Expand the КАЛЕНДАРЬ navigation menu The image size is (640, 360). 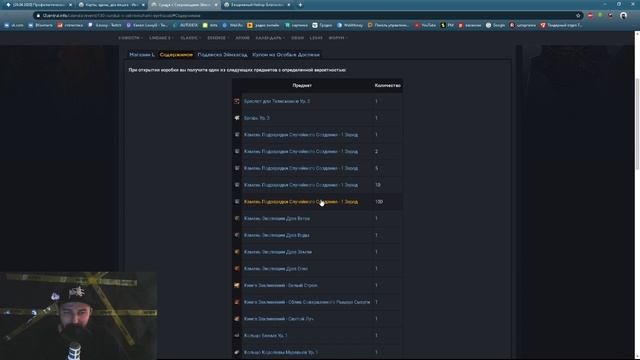point(270,38)
